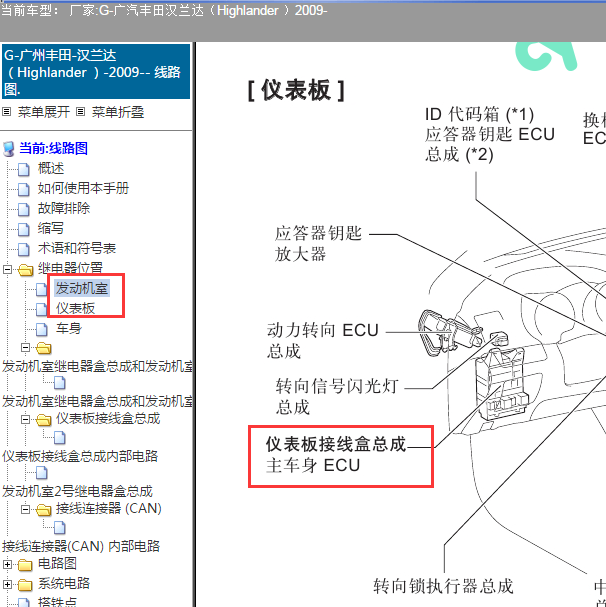
Task: Click the [仪表板] diagram heading
Action: click(x=296, y=91)
